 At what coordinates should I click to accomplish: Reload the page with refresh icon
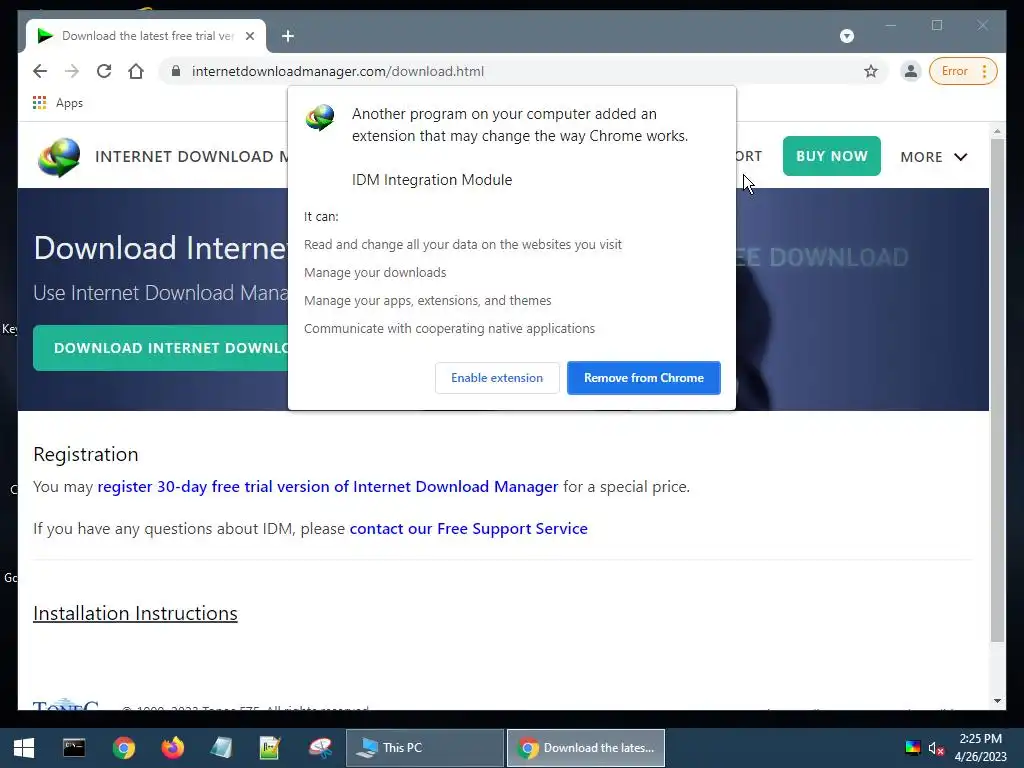click(x=104, y=71)
